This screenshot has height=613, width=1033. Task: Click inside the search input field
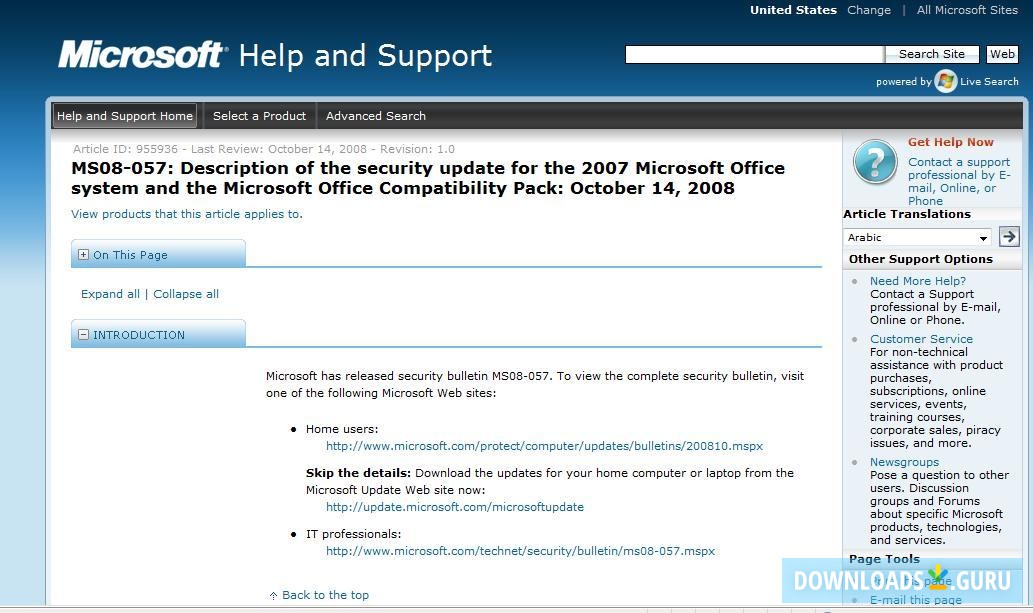tap(754, 54)
